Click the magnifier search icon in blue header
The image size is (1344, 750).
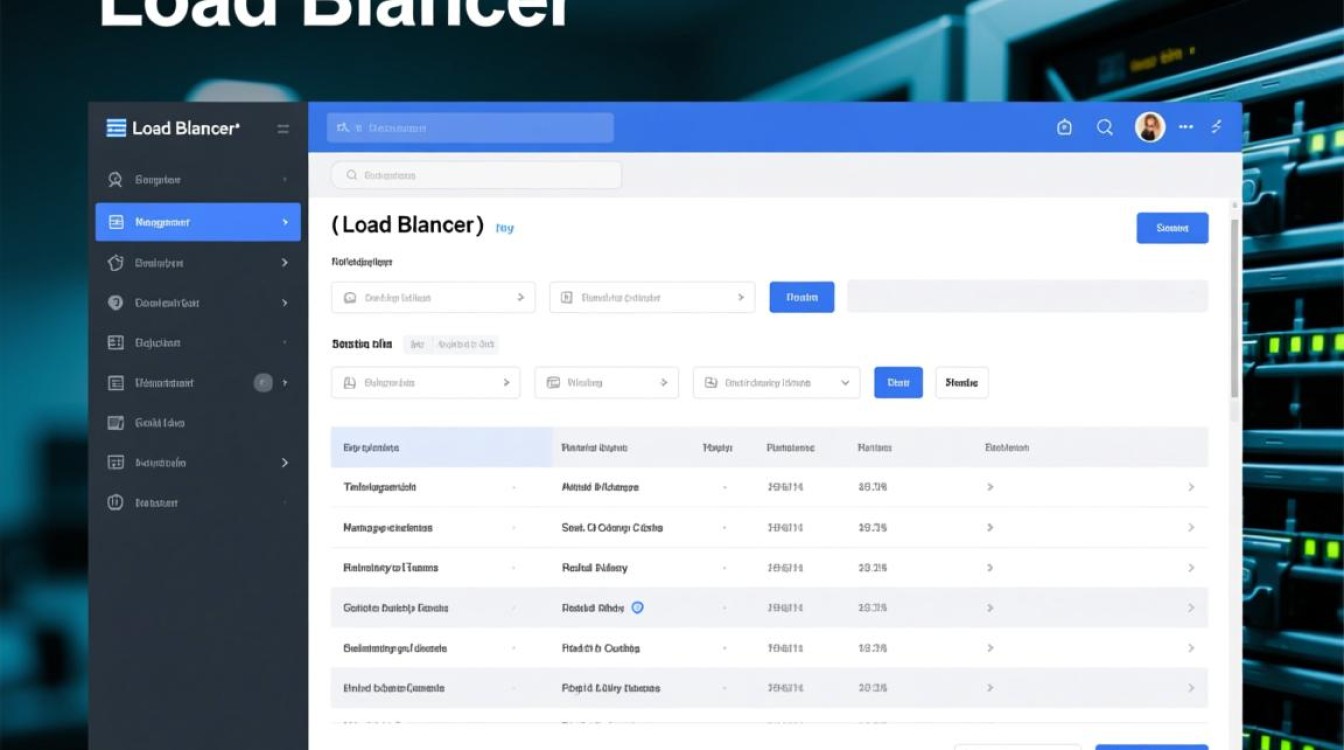[x=1105, y=127]
